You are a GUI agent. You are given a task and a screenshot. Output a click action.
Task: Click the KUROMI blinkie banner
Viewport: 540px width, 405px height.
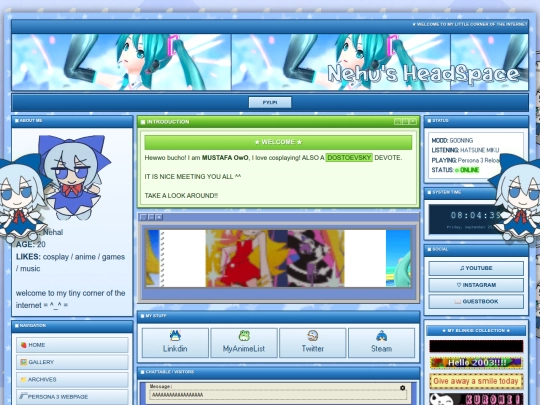click(x=476, y=399)
